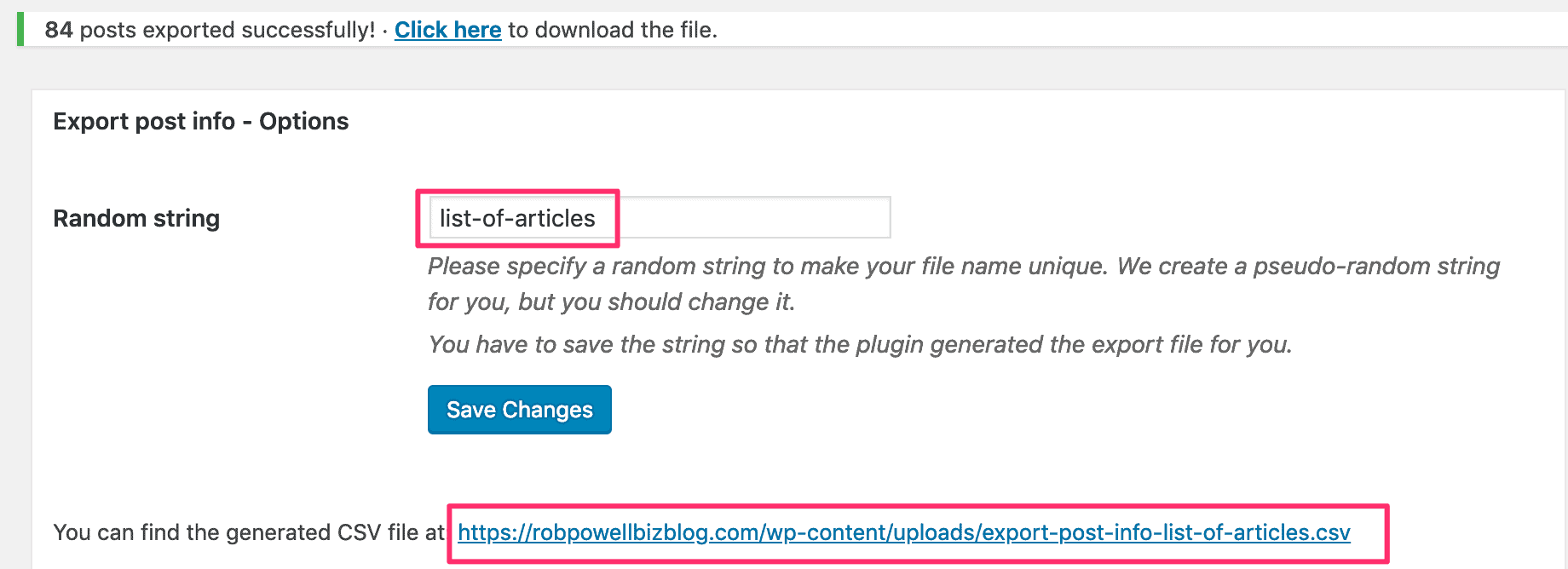
Task: Click the 'pseudo-random string' phrase in the hint
Action: click(1375, 267)
